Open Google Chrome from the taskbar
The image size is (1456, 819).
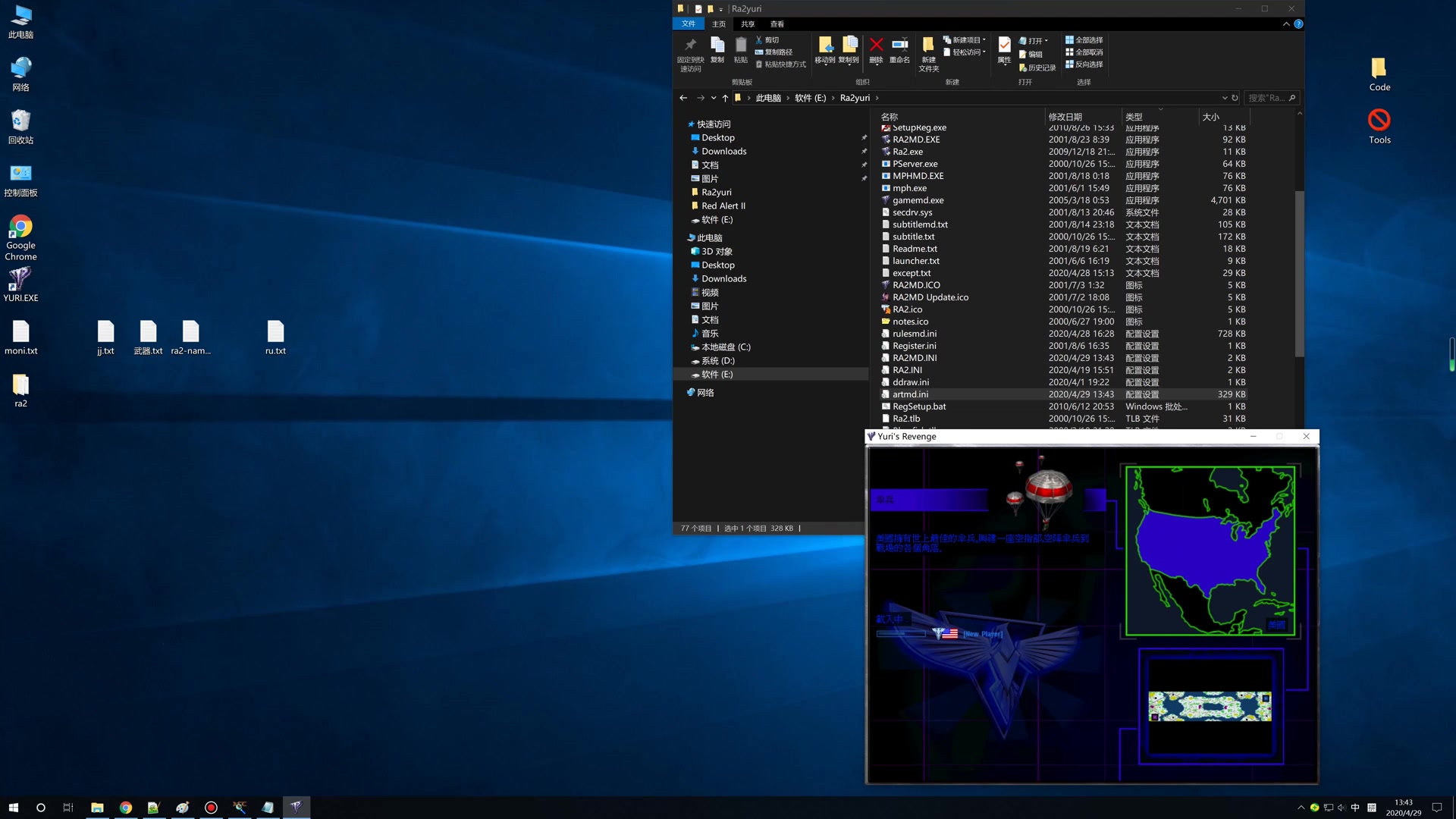click(x=126, y=808)
